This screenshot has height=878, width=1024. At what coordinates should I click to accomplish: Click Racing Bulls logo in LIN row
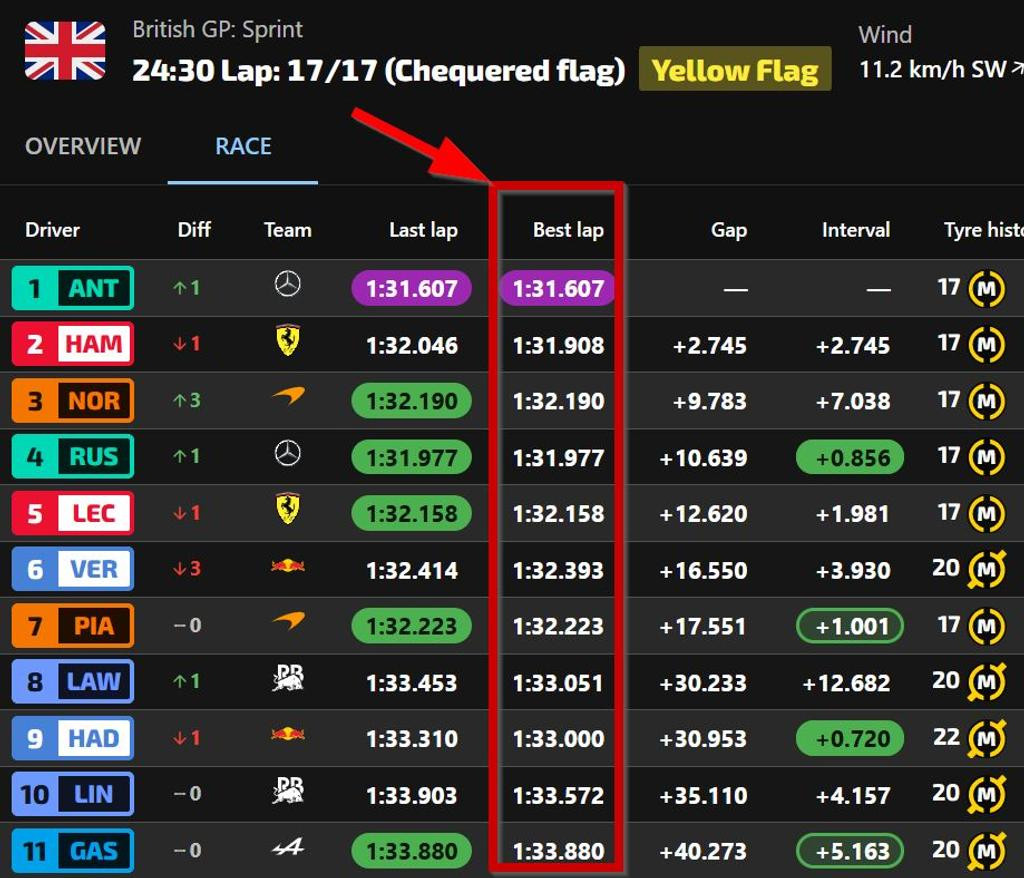pos(288,790)
